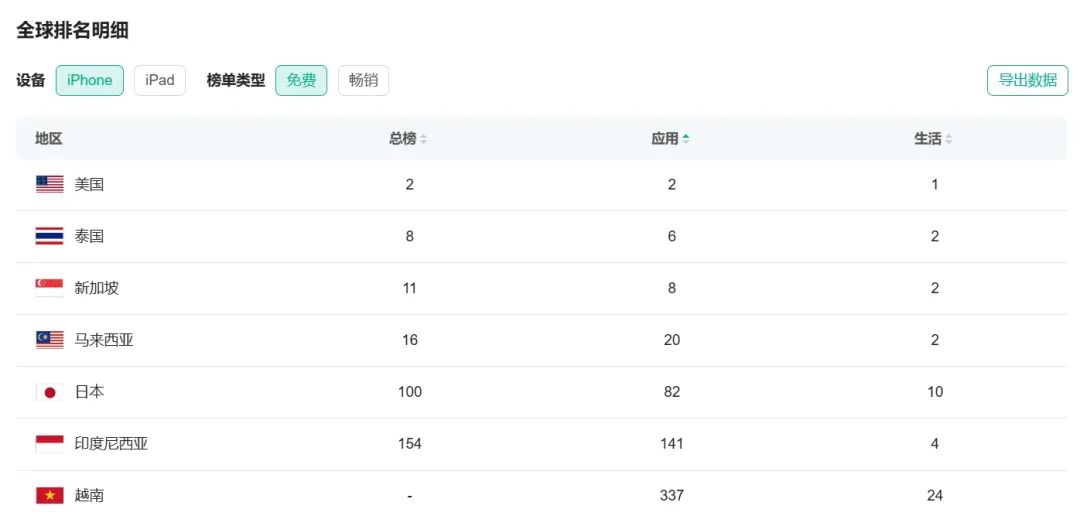Screen dimensions: 1080x516
Task: Select the 越南 region name
Action: click(x=90, y=495)
